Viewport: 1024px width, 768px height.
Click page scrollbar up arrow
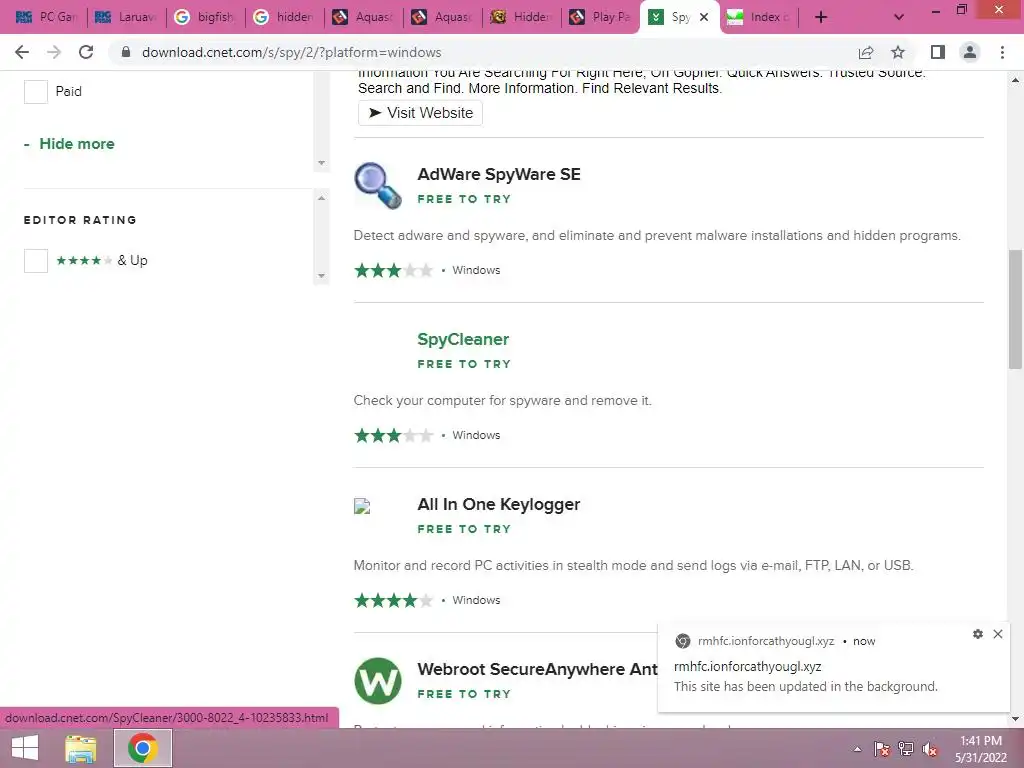(x=1016, y=80)
